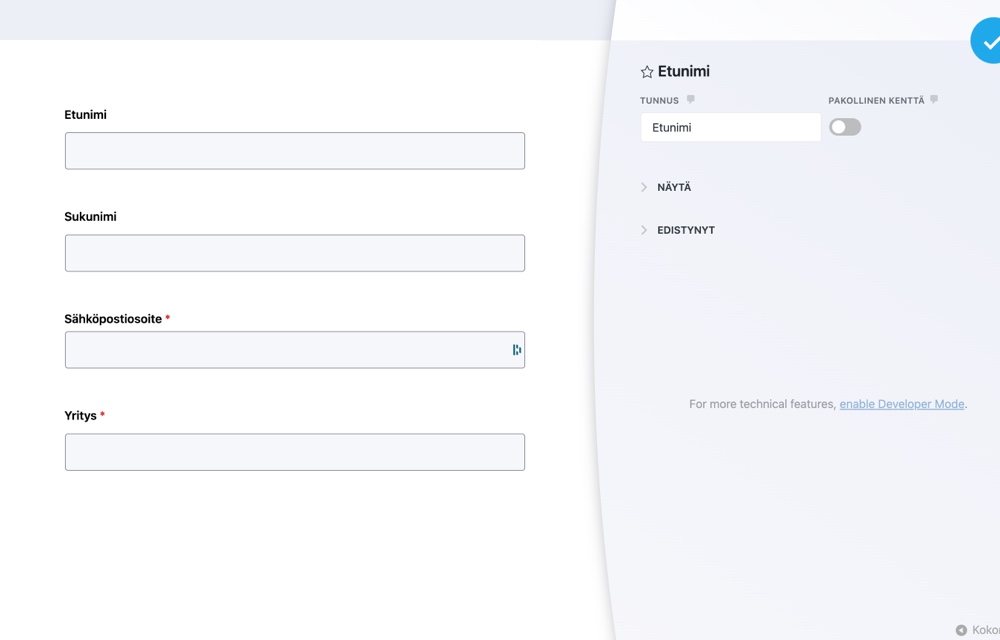The width and height of the screenshot is (1000, 640).
Task: Click the star icon beside Etunimi heading
Action: pyautogui.click(x=647, y=72)
